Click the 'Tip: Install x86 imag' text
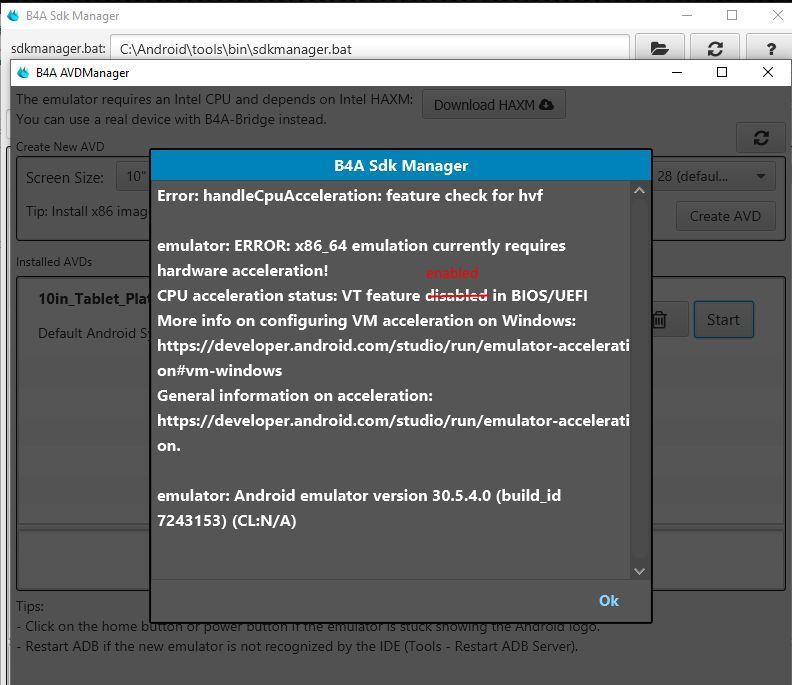Screen dimensions: 800x685 pos(88,211)
